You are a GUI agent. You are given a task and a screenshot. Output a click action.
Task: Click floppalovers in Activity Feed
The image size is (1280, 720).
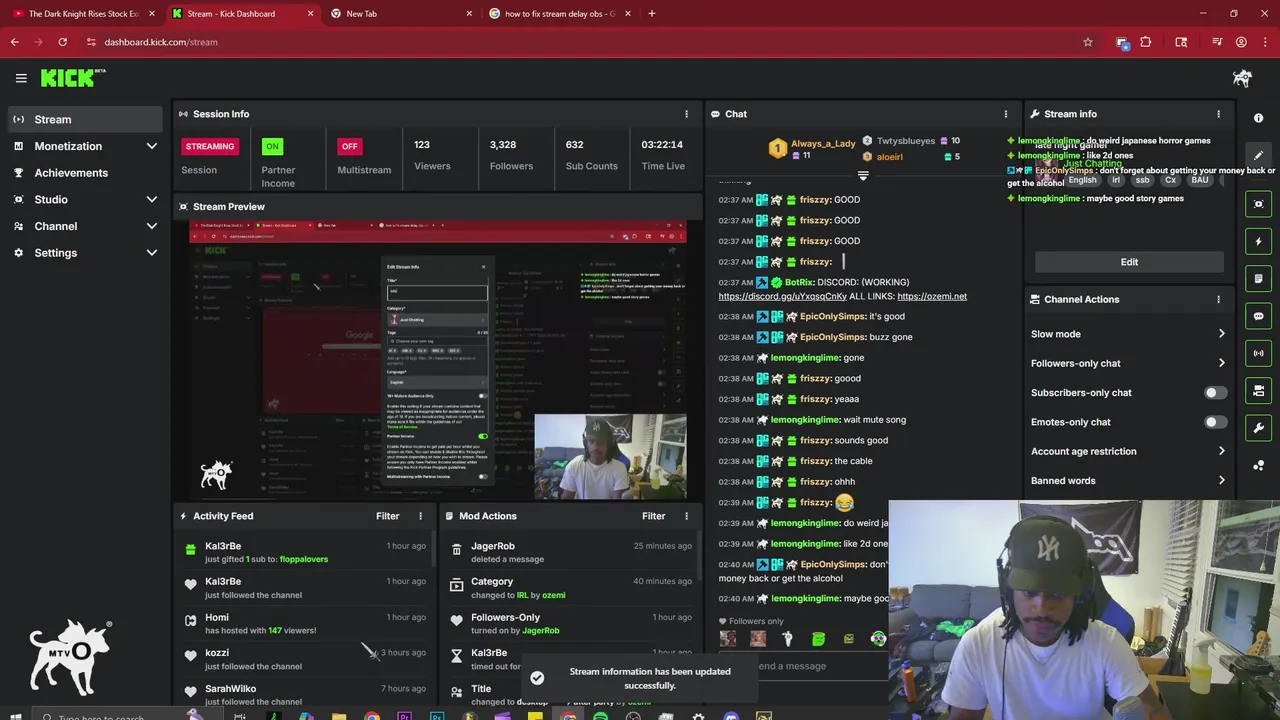point(304,560)
